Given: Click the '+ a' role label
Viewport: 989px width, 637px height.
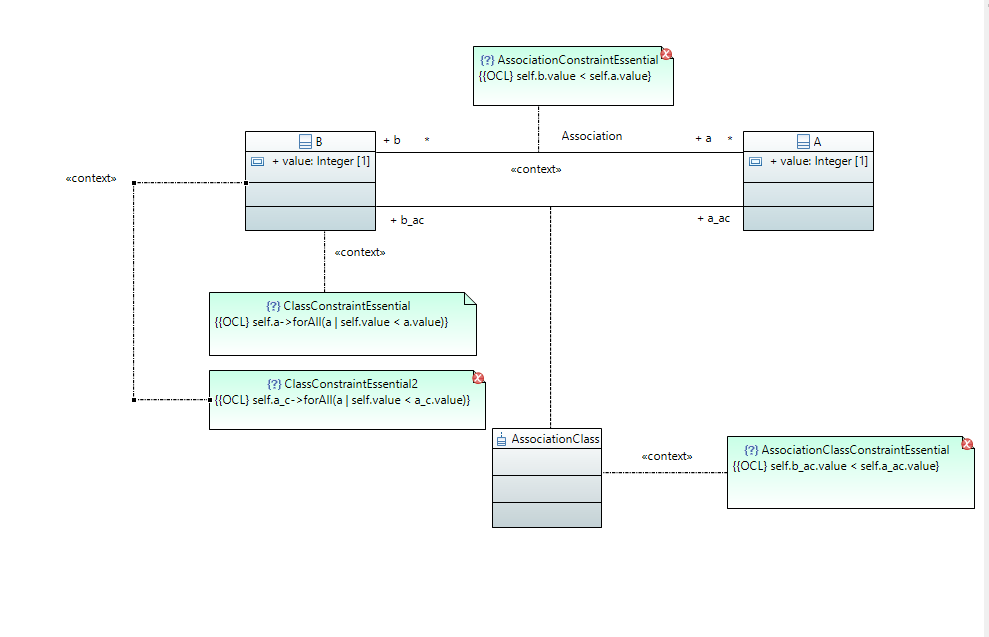Looking at the screenshot, I should point(703,138).
